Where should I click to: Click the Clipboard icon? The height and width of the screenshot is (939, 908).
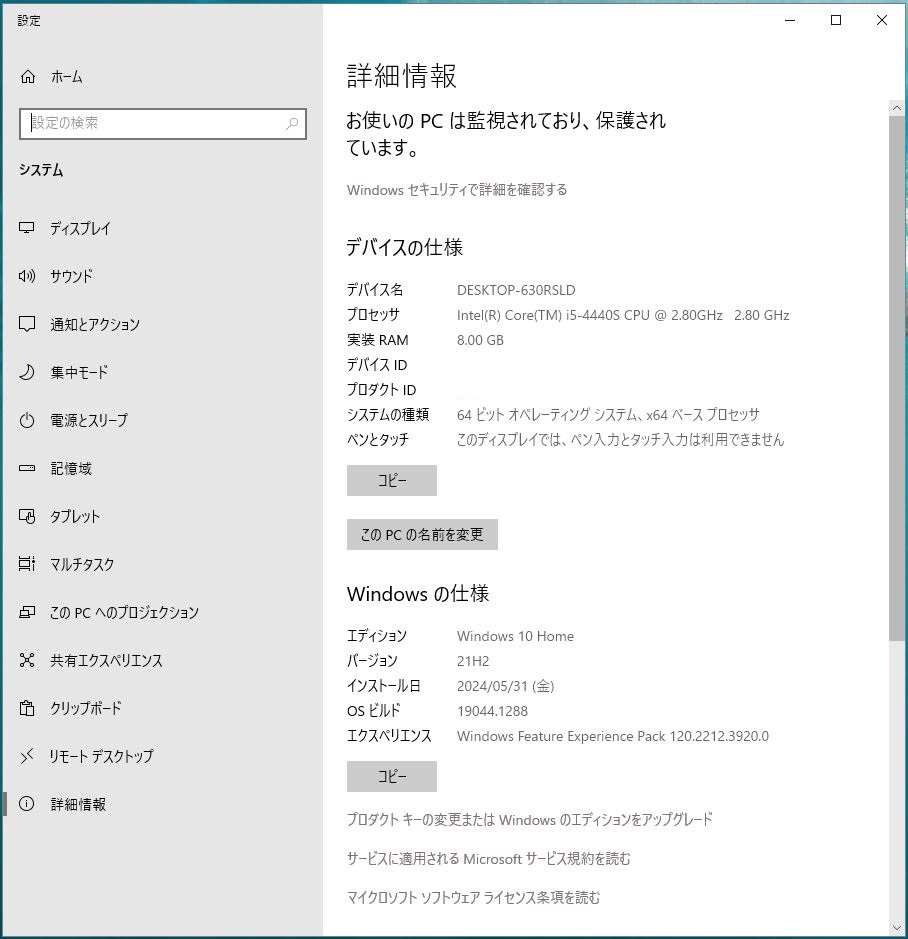26,708
